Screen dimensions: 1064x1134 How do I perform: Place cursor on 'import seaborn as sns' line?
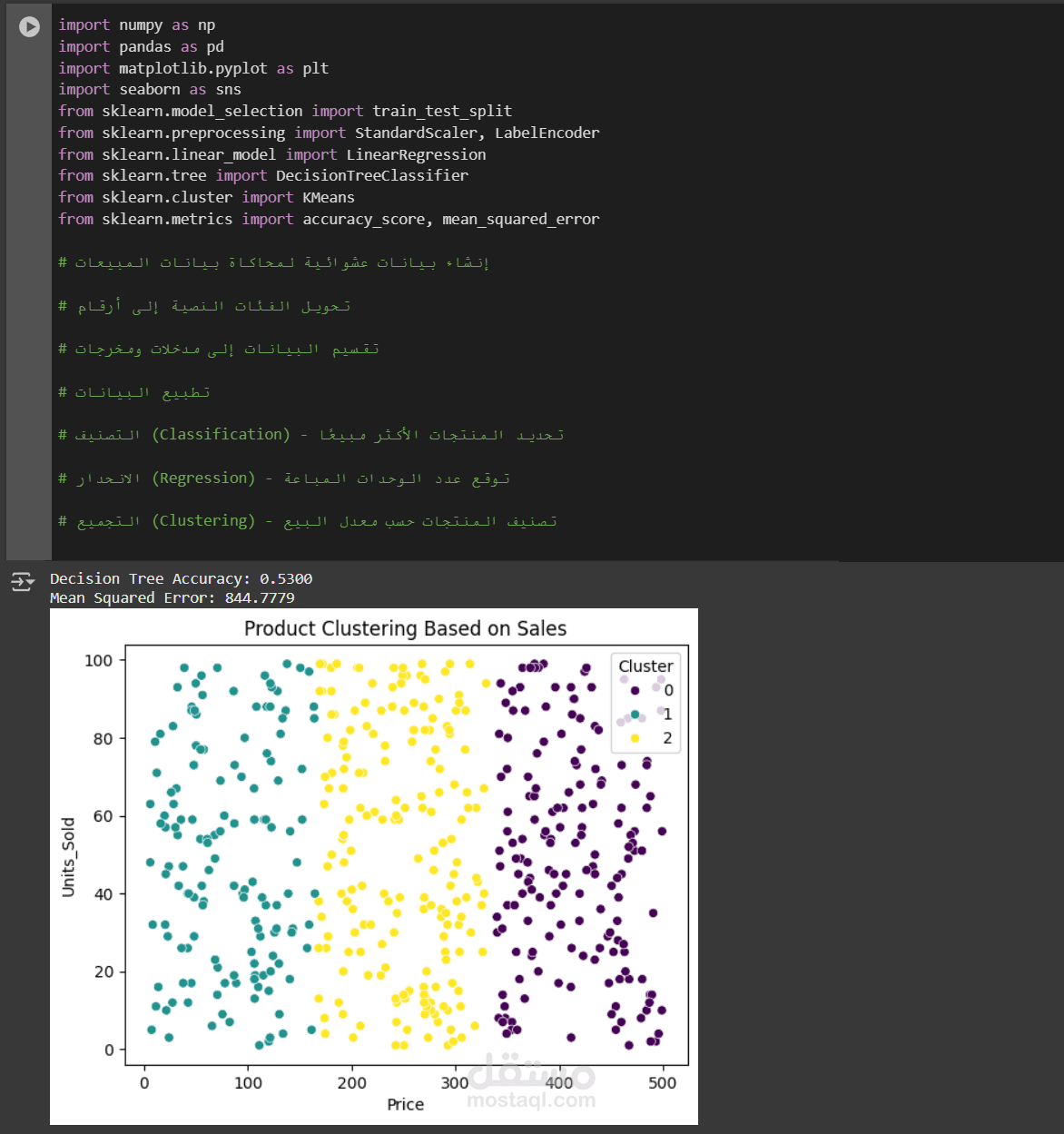coord(150,90)
